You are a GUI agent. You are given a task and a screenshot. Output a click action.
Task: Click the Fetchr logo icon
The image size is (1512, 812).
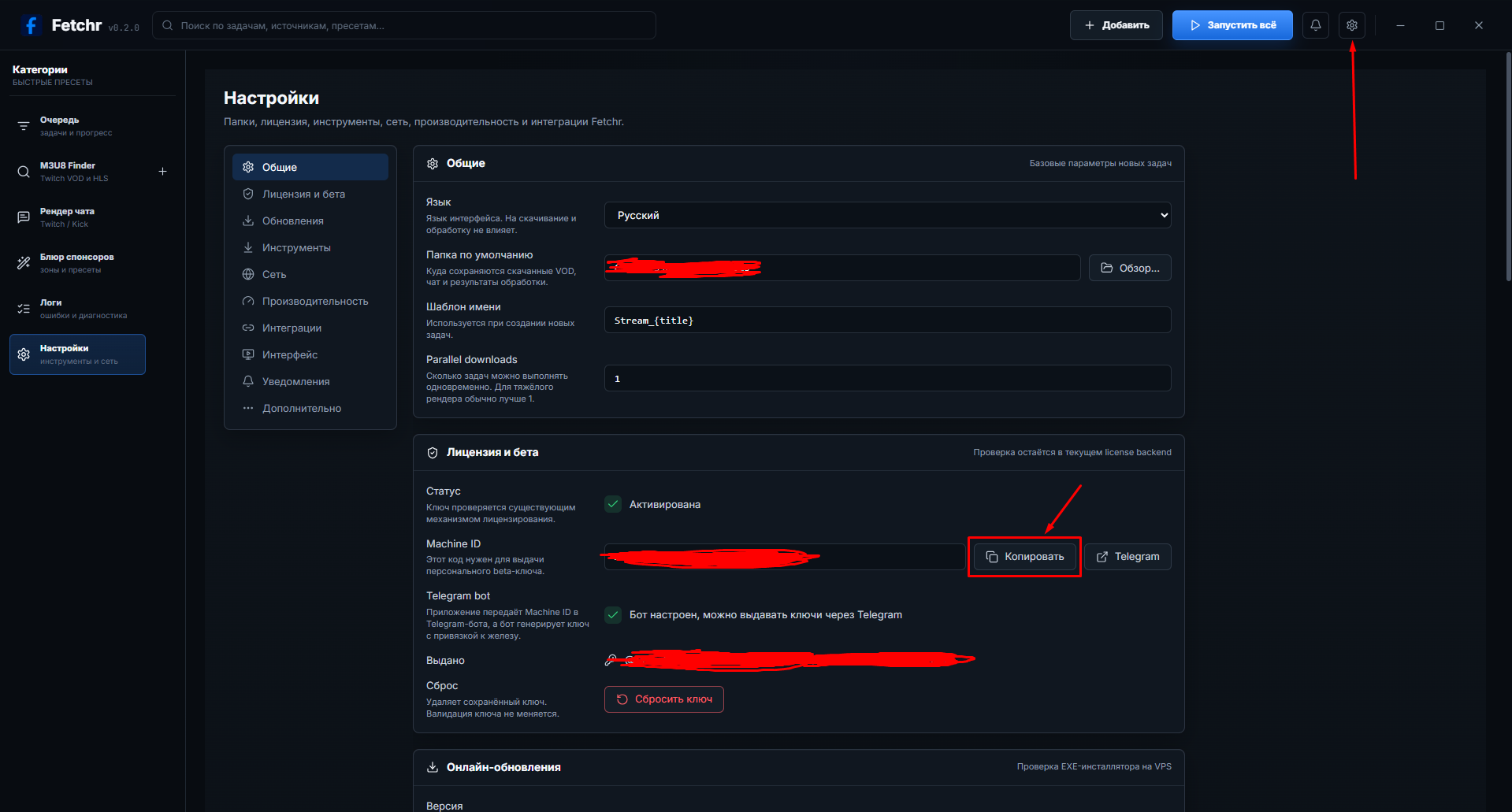click(32, 25)
